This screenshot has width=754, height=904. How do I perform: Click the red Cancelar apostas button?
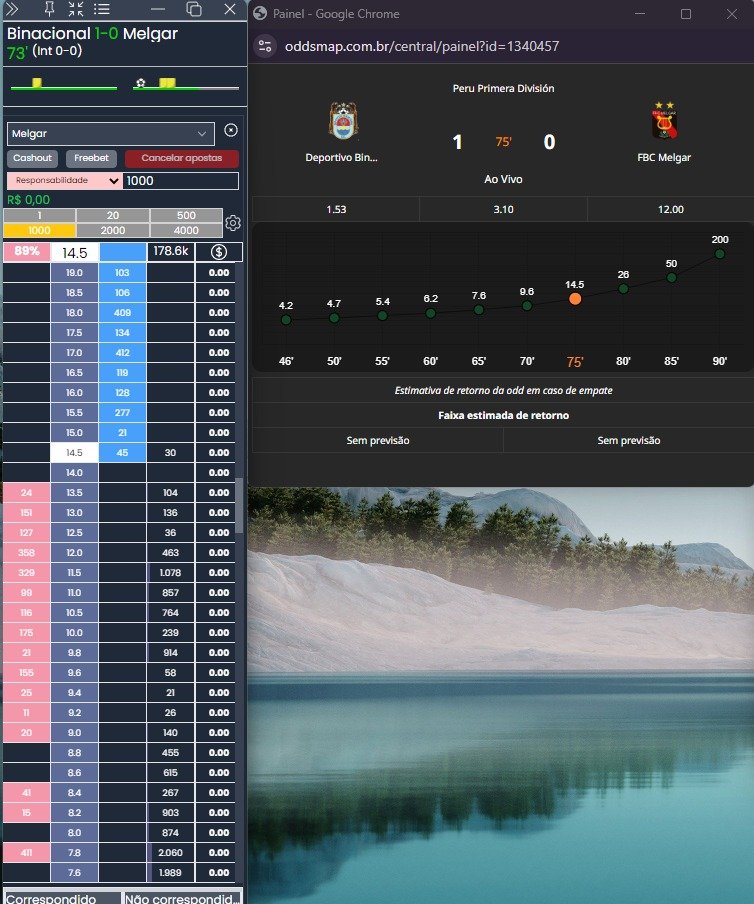(182, 158)
